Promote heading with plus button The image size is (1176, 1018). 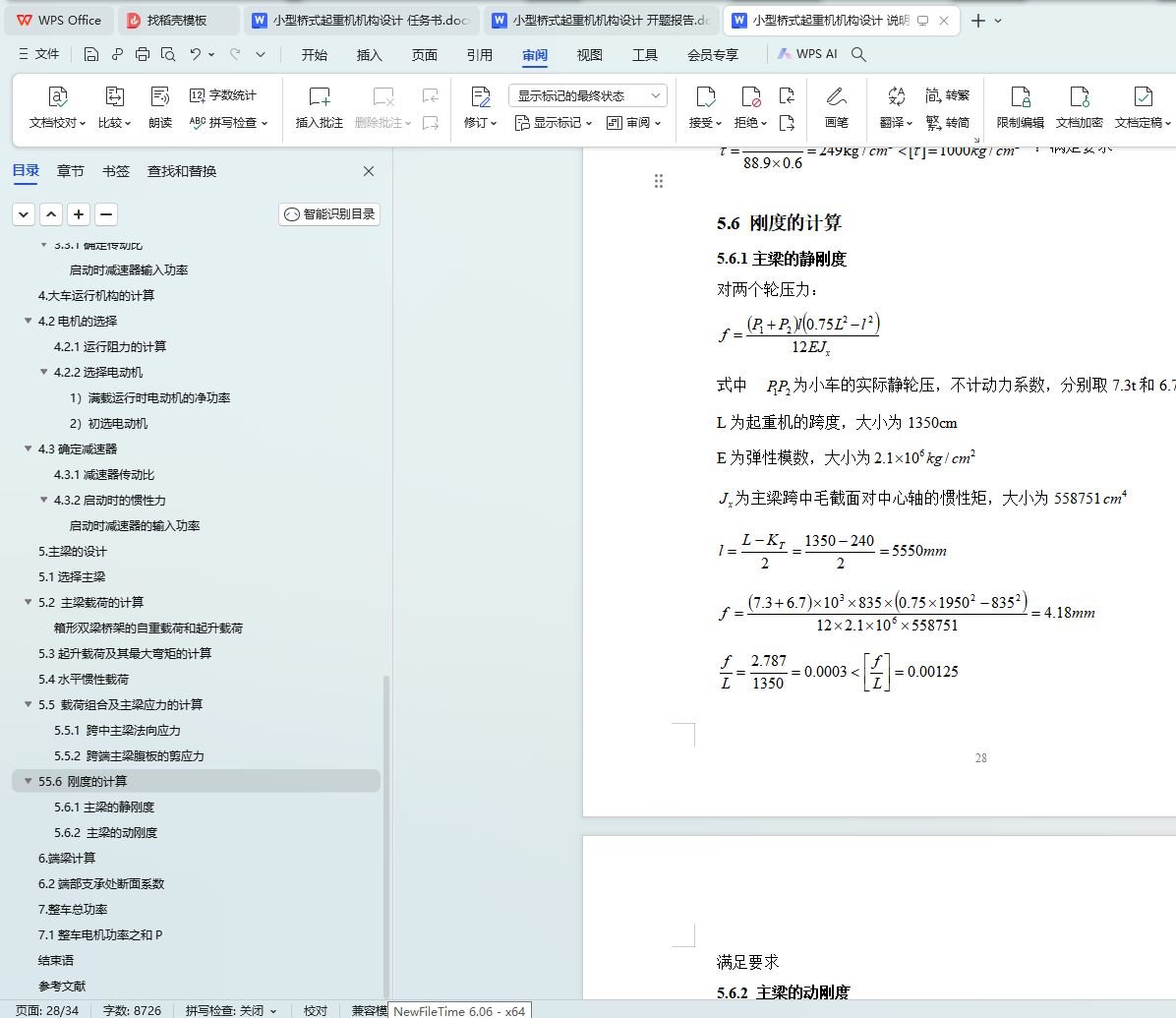(x=79, y=214)
